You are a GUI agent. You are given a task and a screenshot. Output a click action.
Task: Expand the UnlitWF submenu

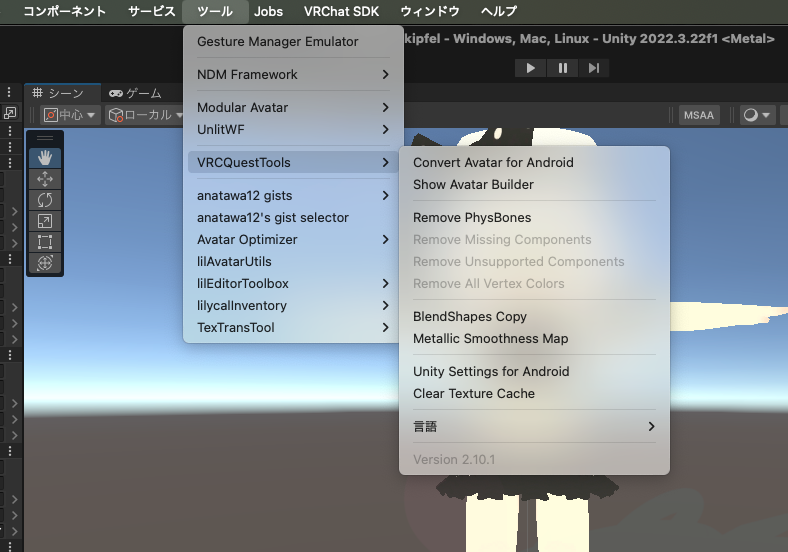click(x=293, y=130)
